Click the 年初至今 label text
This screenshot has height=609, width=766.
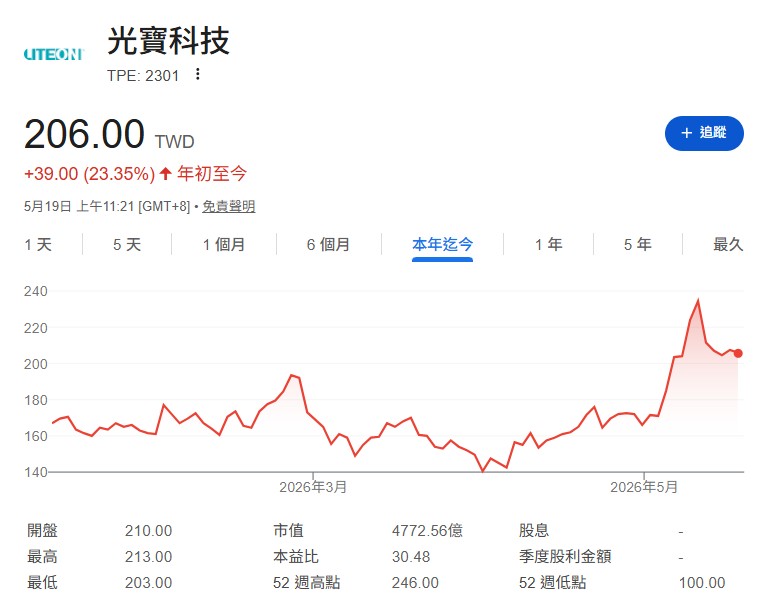coord(212,173)
